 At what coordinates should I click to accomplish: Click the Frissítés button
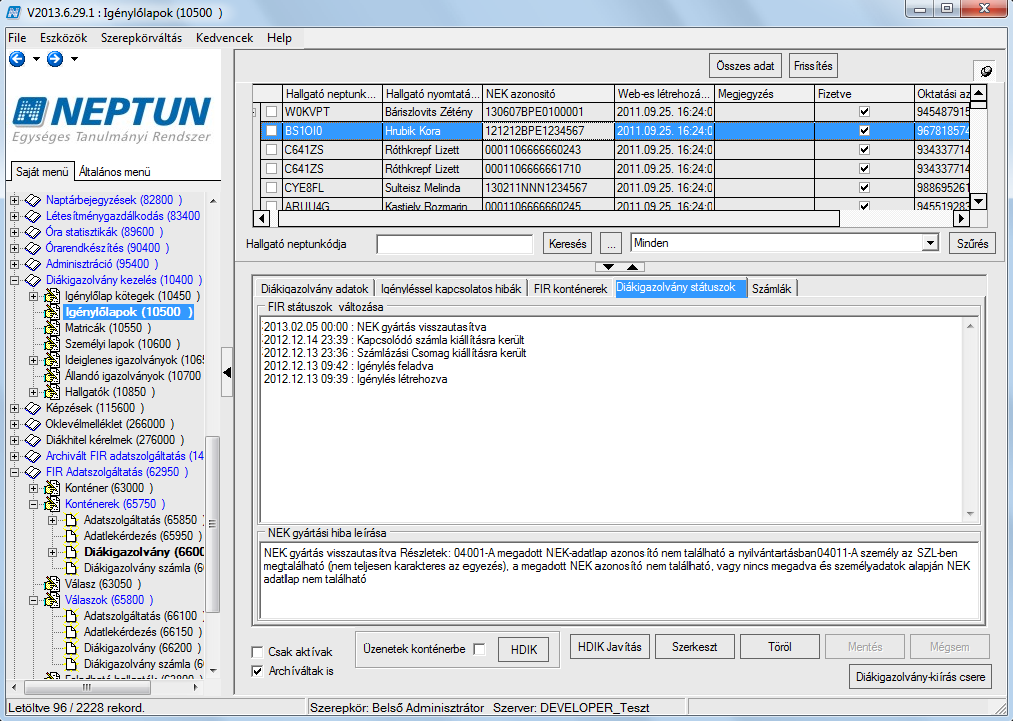[x=813, y=66]
